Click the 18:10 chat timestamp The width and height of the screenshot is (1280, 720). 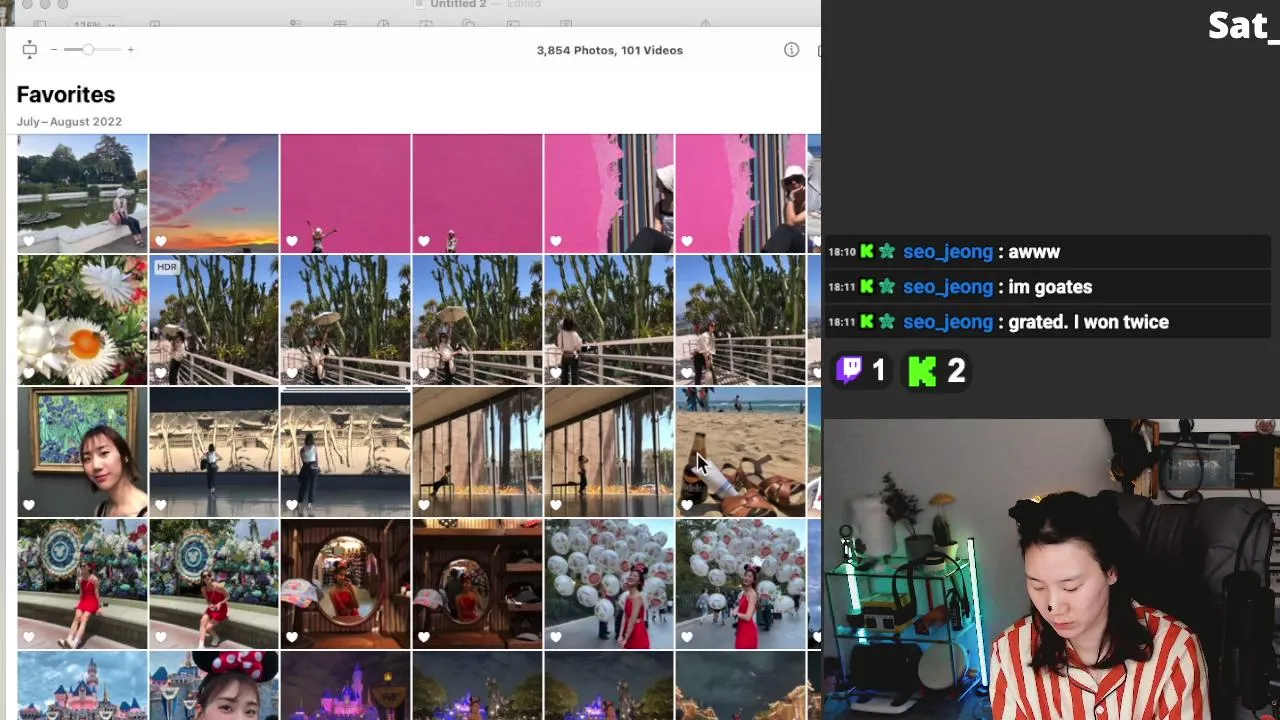842,252
